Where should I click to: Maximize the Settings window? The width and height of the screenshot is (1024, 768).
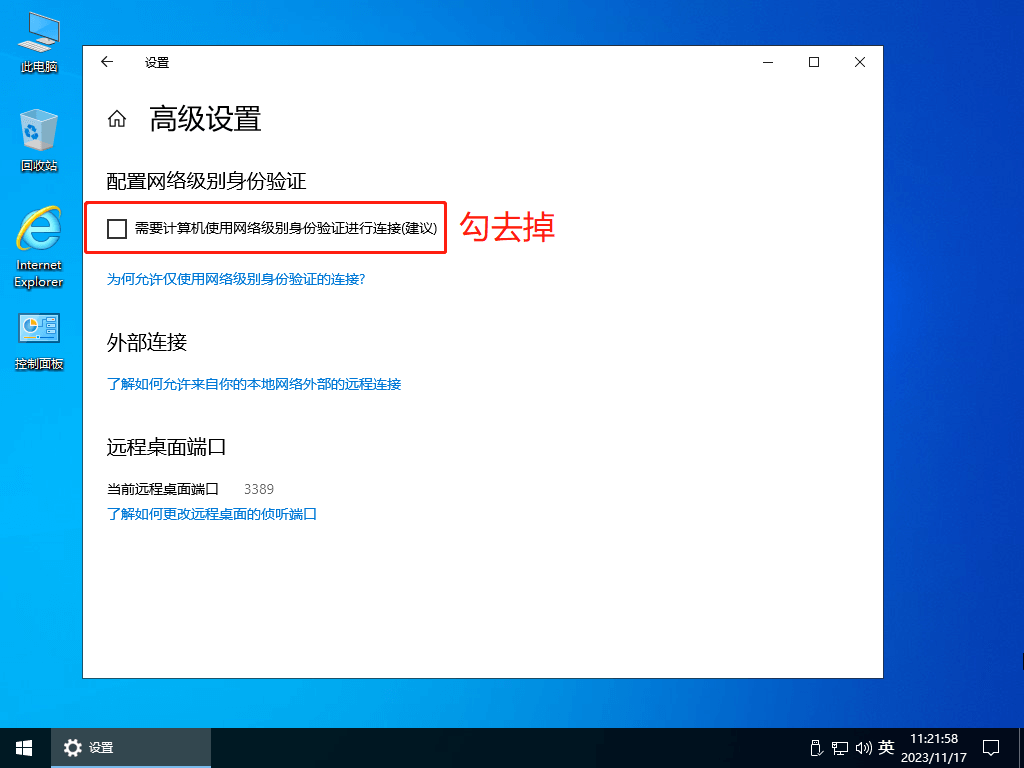814,62
